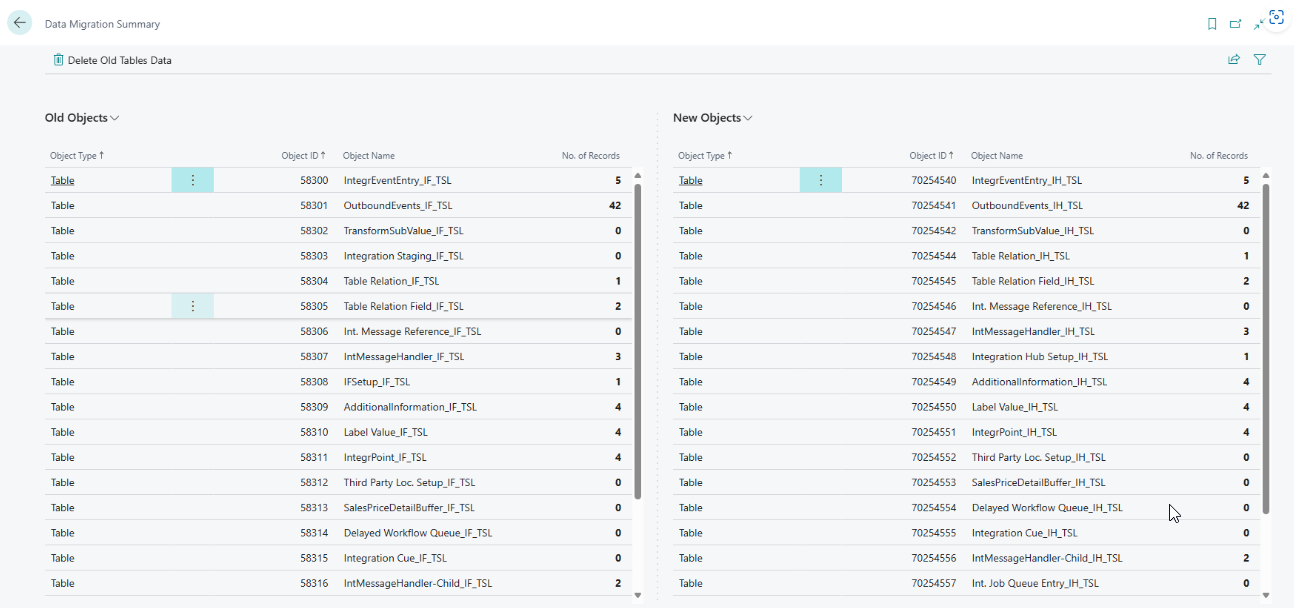Open the Table link for object 58300
The height and width of the screenshot is (608, 1294).
coord(62,181)
